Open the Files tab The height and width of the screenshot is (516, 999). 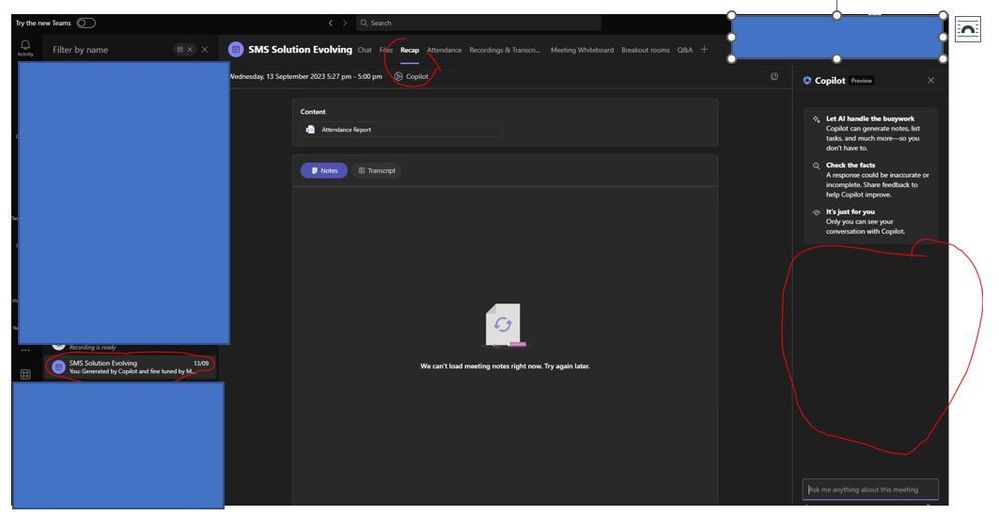[x=386, y=50]
